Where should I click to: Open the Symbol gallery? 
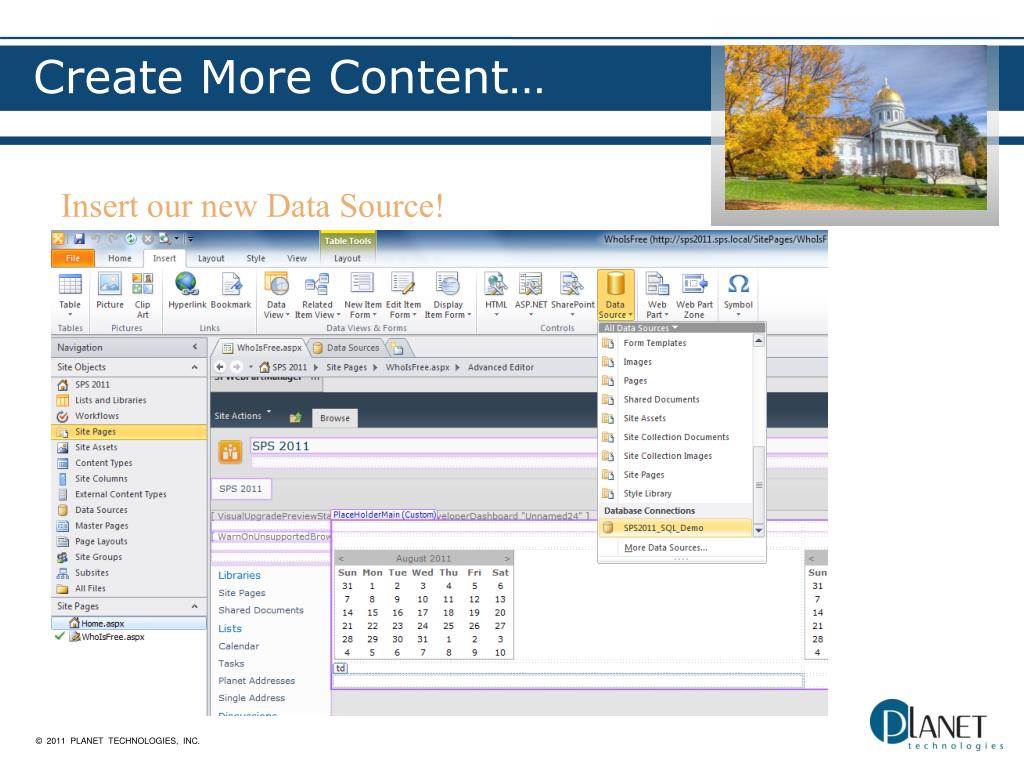[x=738, y=295]
